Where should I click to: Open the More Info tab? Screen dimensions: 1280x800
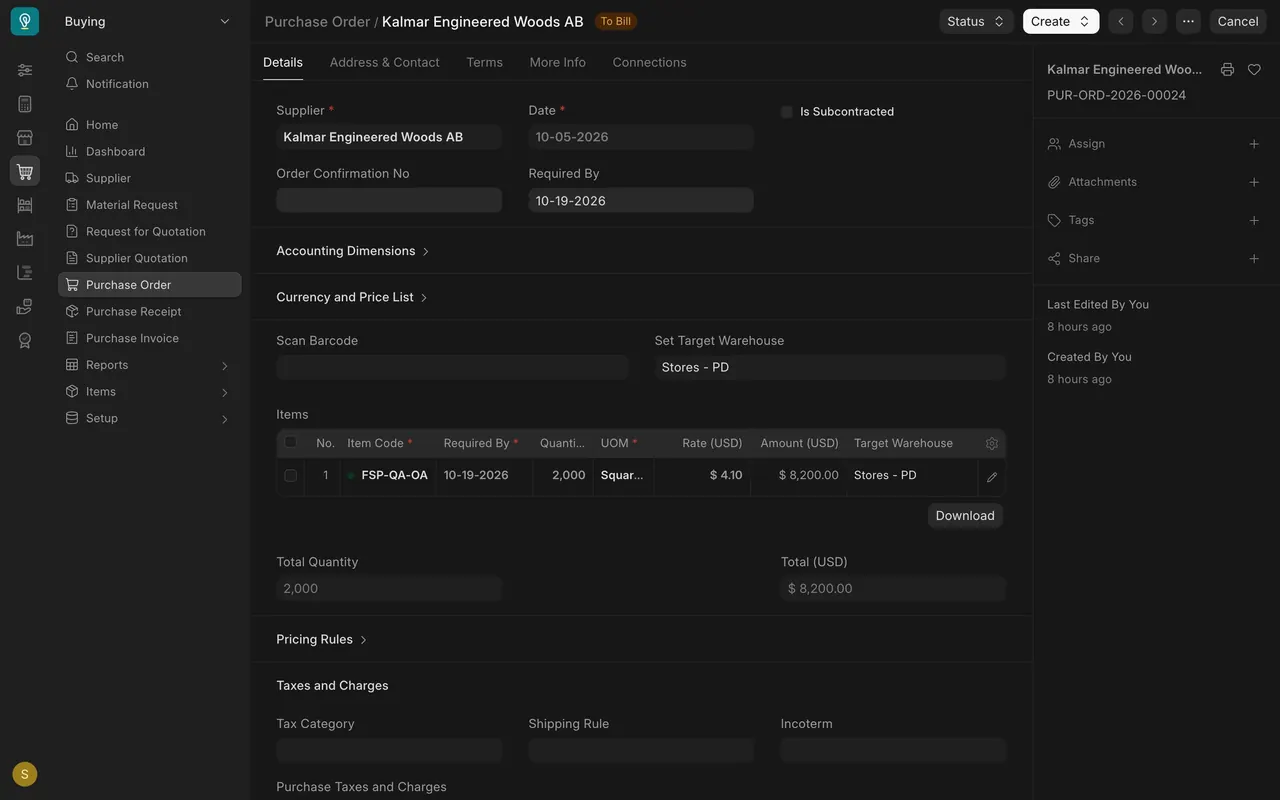click(557, 62)
